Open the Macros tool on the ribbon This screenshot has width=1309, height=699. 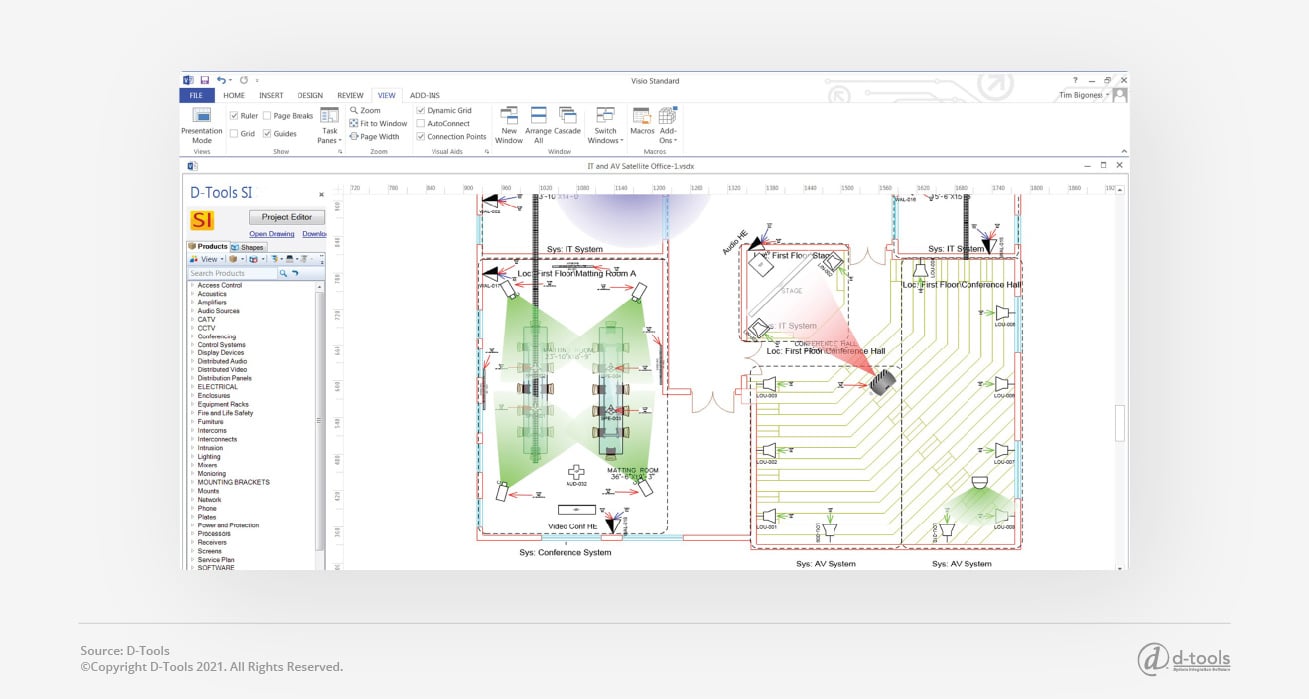pos(641,122)
